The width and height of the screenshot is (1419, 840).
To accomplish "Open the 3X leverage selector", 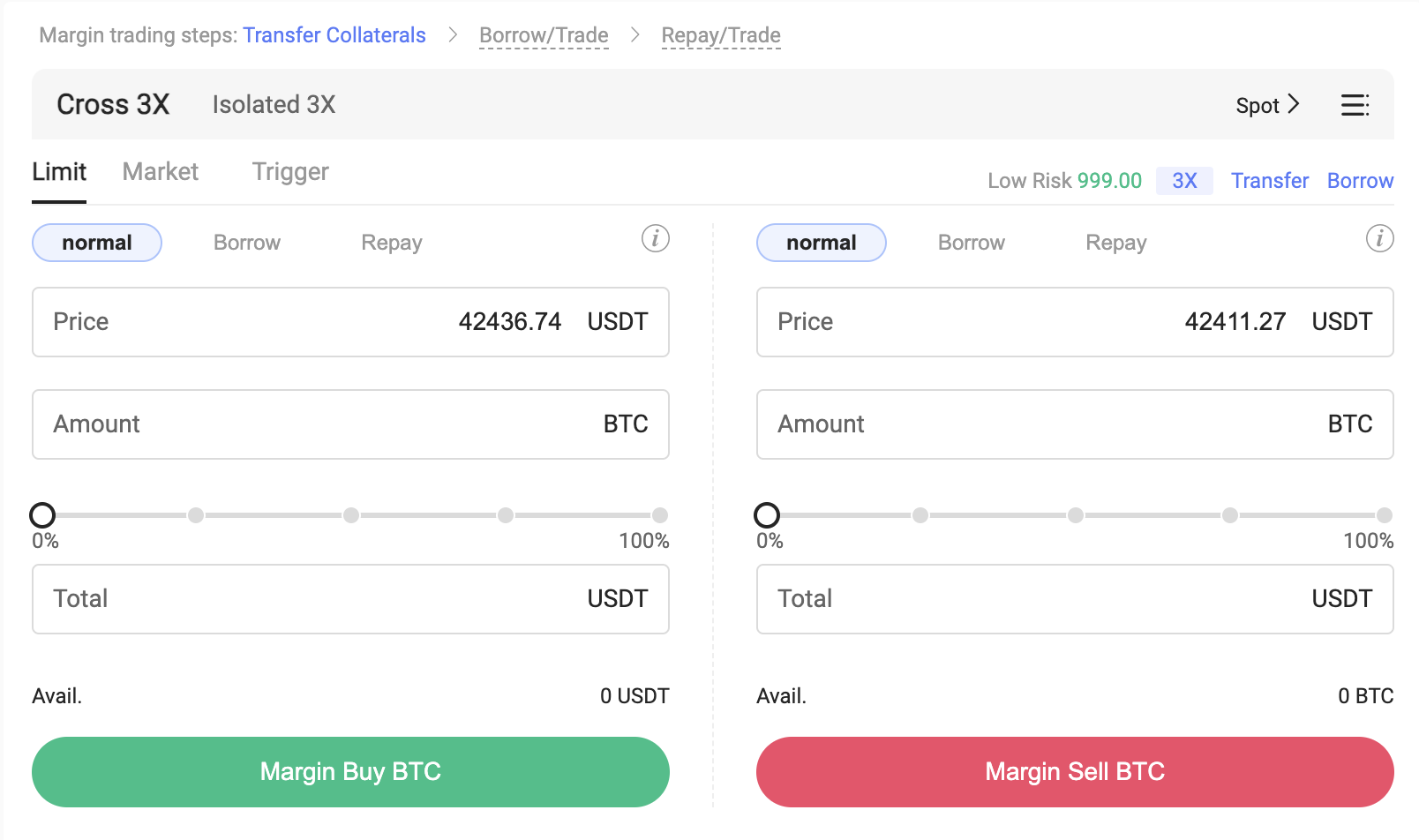I will (1184, 181).
